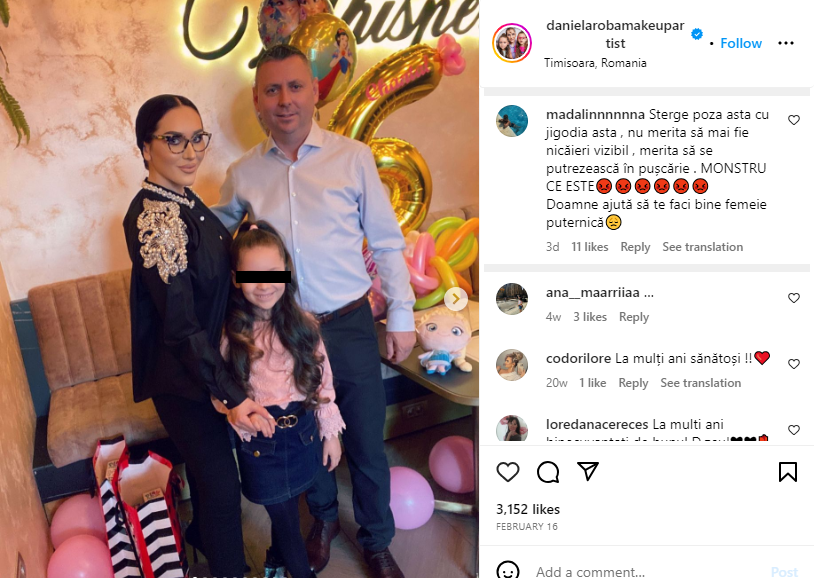This screenshot has width=814, height=578.
Task: See translation of codorilore's comment
Action: pos(700,383)
